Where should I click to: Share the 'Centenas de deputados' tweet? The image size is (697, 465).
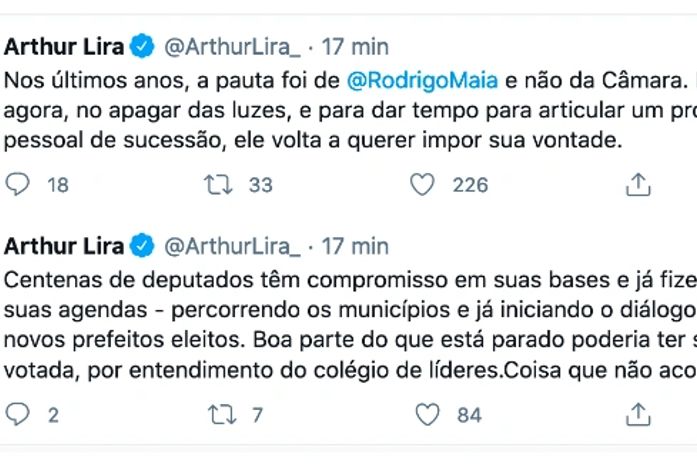(x=637, y=413)
